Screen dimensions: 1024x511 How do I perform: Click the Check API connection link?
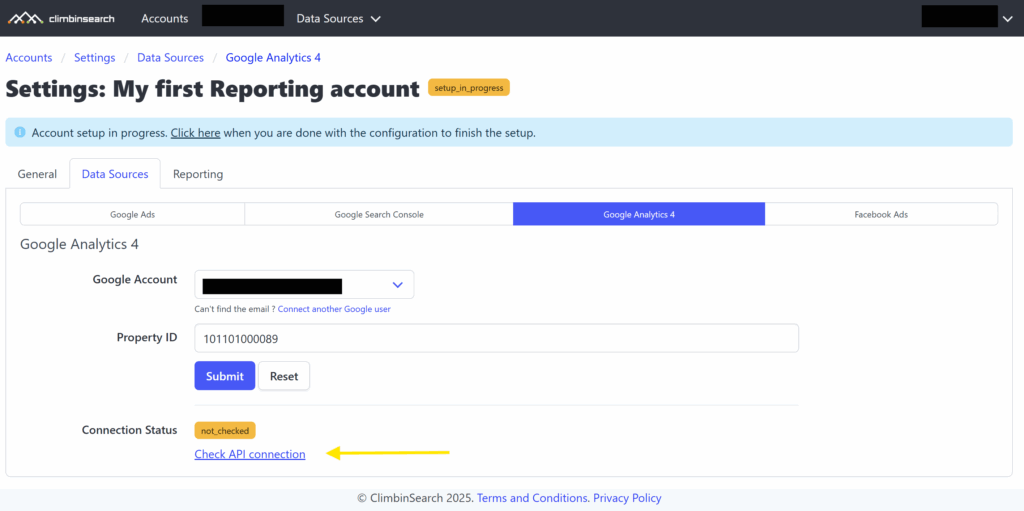(250, 454)
